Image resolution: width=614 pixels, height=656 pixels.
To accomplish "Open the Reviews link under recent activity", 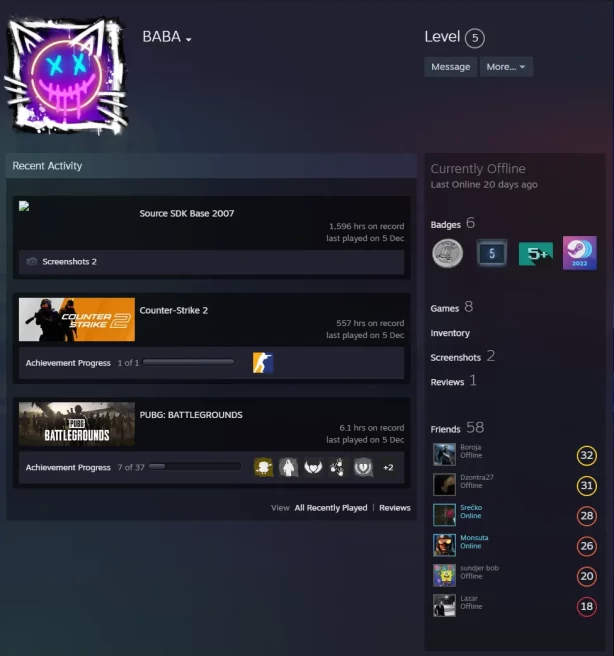I will point(395,508).
